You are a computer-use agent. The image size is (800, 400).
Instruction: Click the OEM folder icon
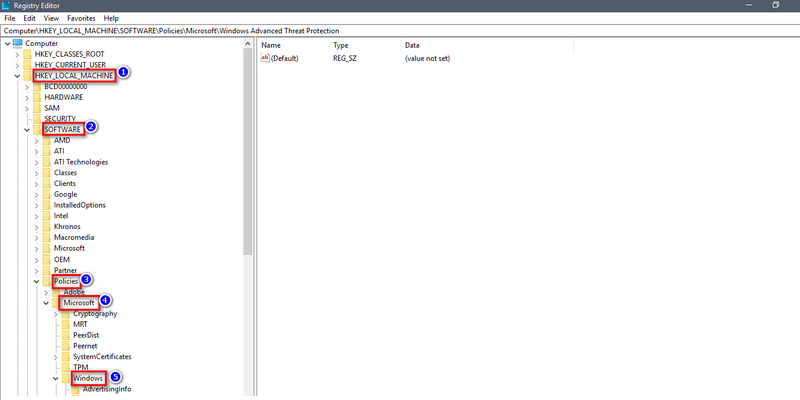pos(46,259)
